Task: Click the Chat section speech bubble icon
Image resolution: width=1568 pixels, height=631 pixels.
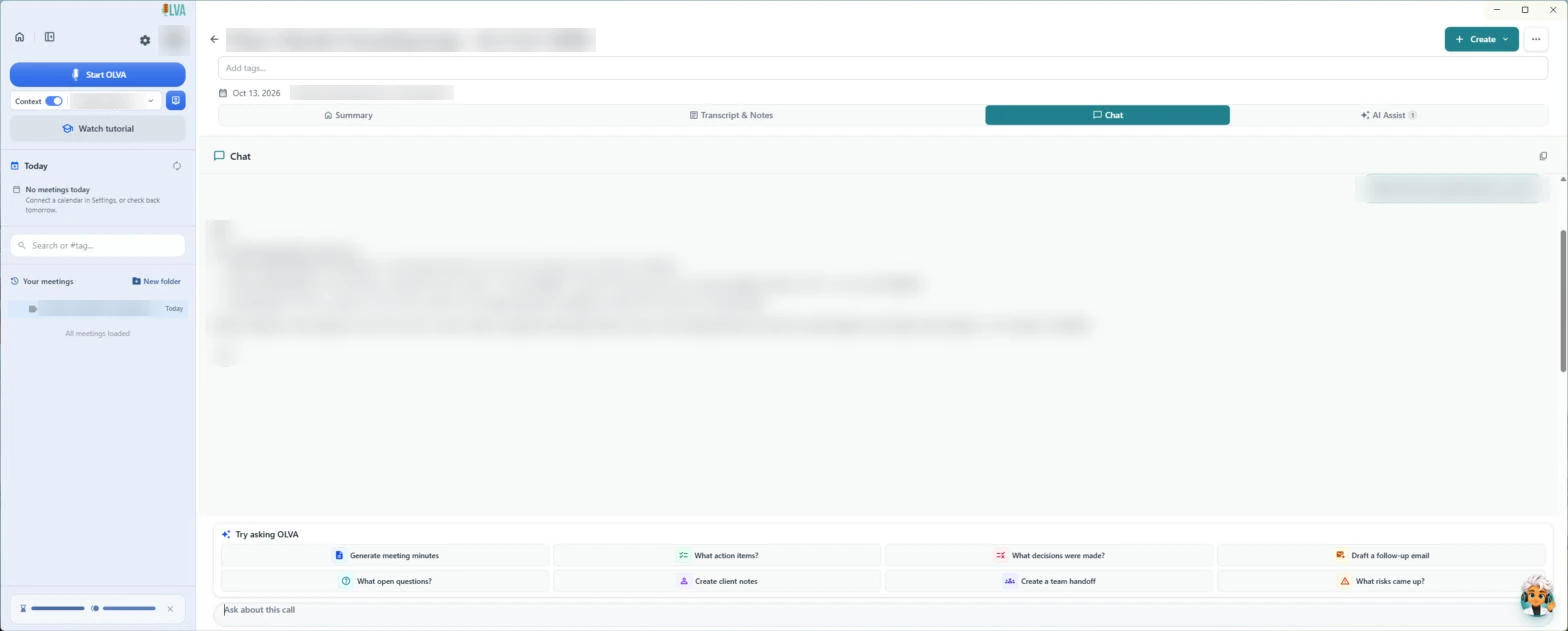Action: (219, 156)
